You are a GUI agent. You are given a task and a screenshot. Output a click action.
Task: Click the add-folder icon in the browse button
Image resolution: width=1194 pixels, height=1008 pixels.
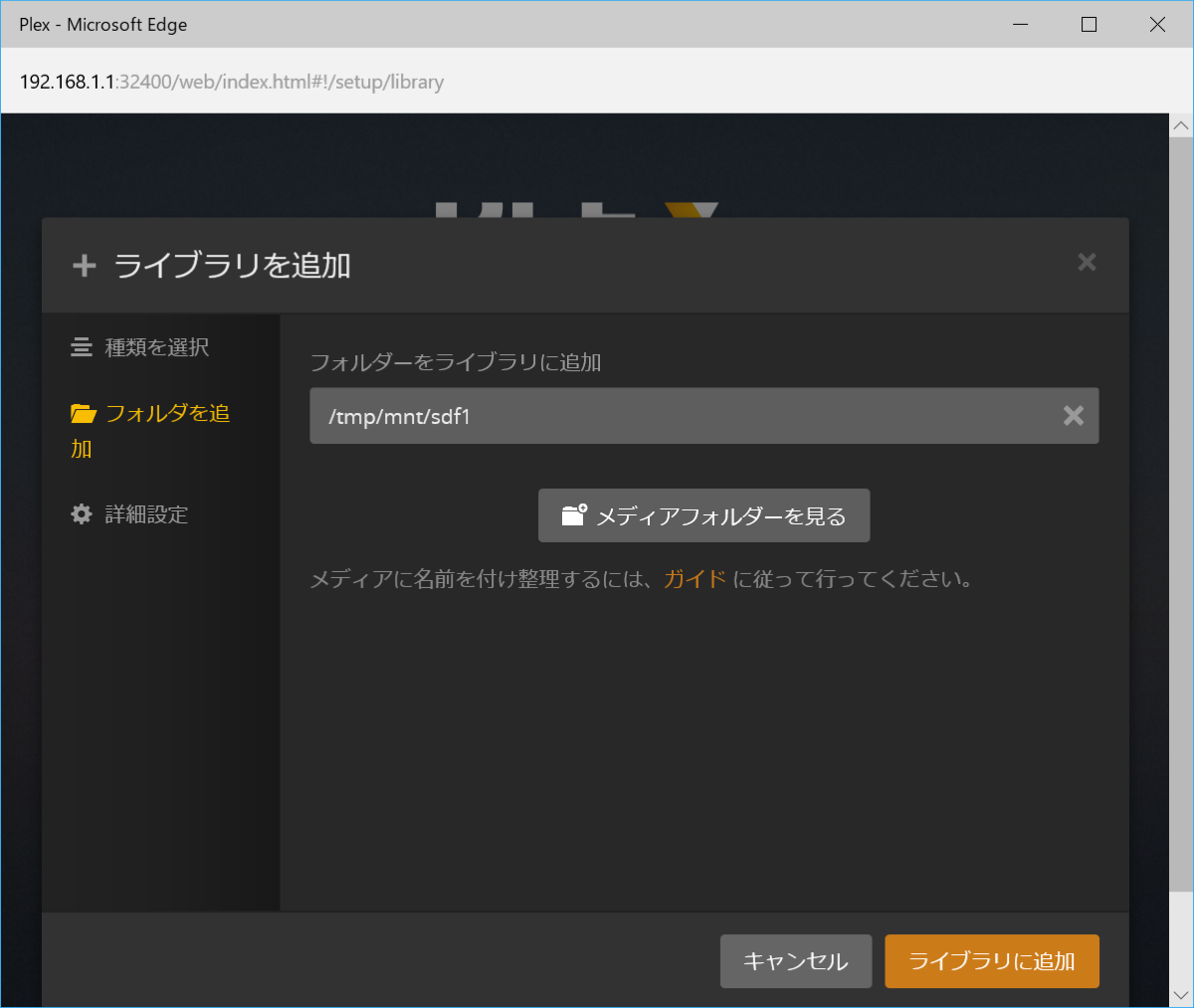(574, 515)
